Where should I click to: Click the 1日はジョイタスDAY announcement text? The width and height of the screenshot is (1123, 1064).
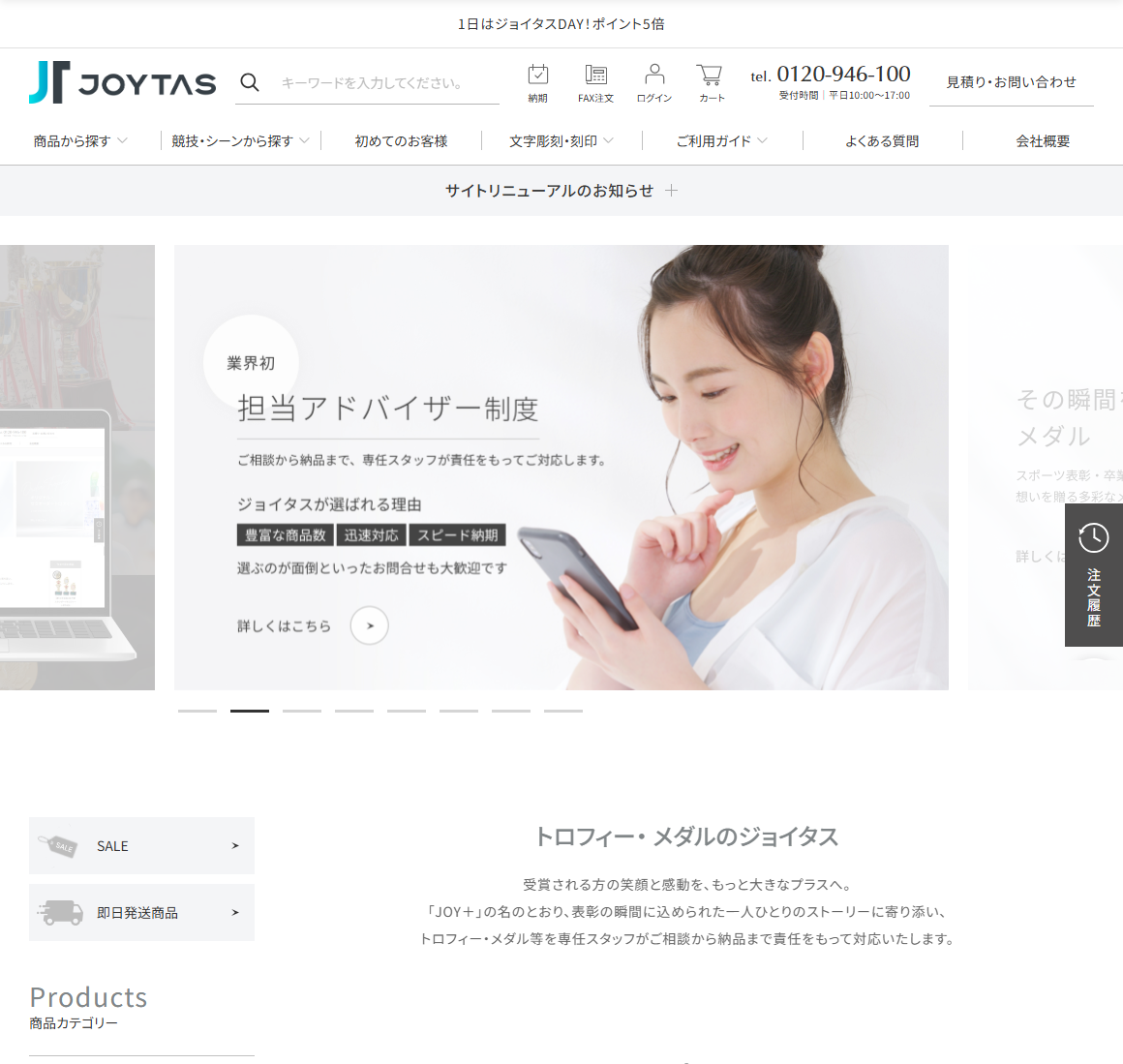click(561, 24)
